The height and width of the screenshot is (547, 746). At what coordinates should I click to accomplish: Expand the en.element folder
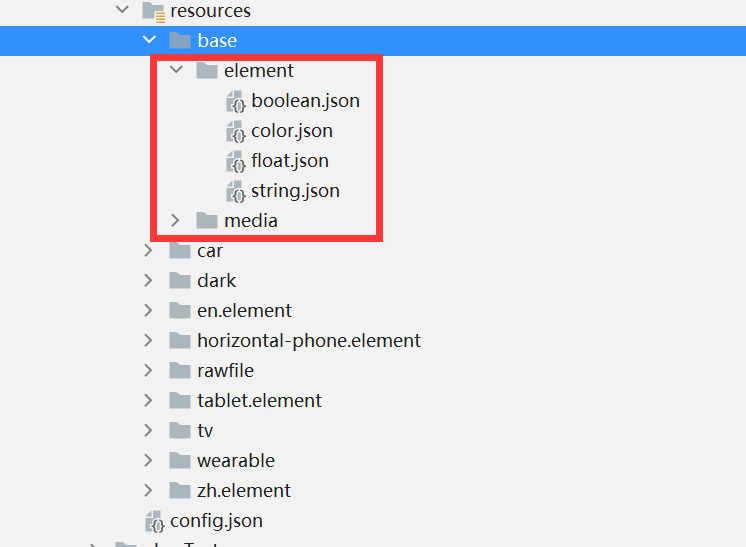click(x=148, y=310)
